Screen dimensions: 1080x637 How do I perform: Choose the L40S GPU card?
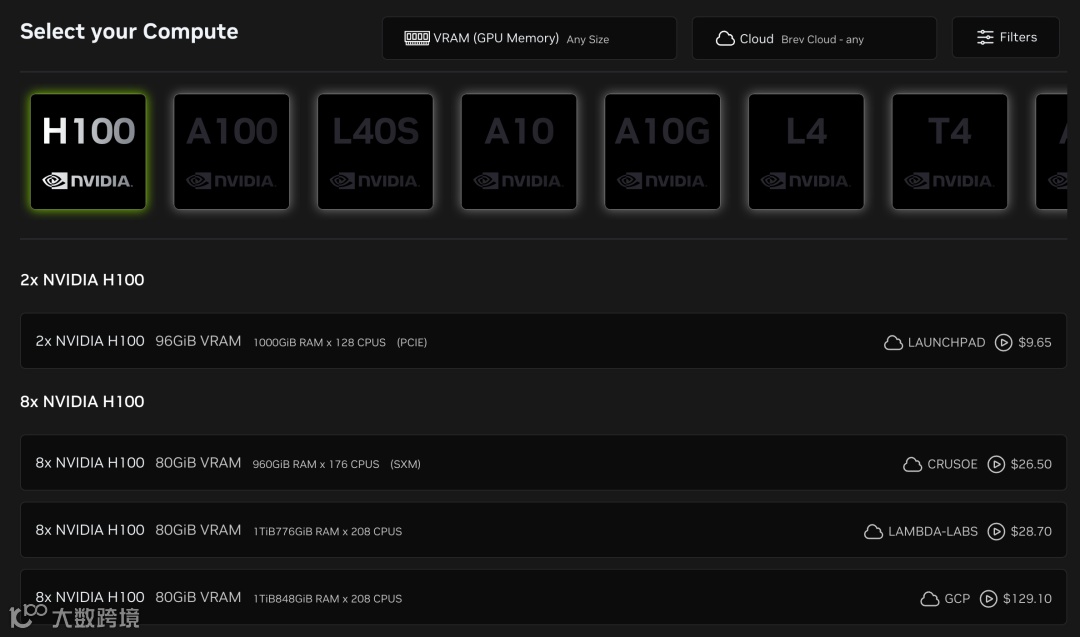click(x=375, y=152)
